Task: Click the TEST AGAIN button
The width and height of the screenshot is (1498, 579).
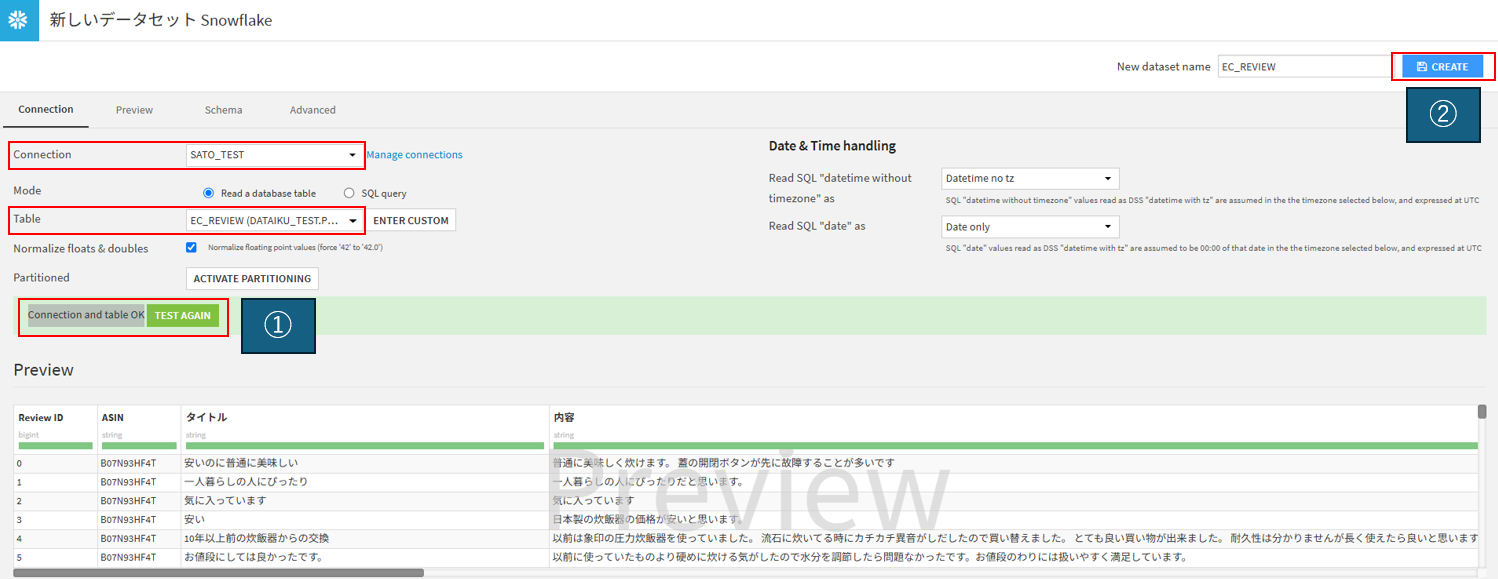Action: [x=183, y=315]
